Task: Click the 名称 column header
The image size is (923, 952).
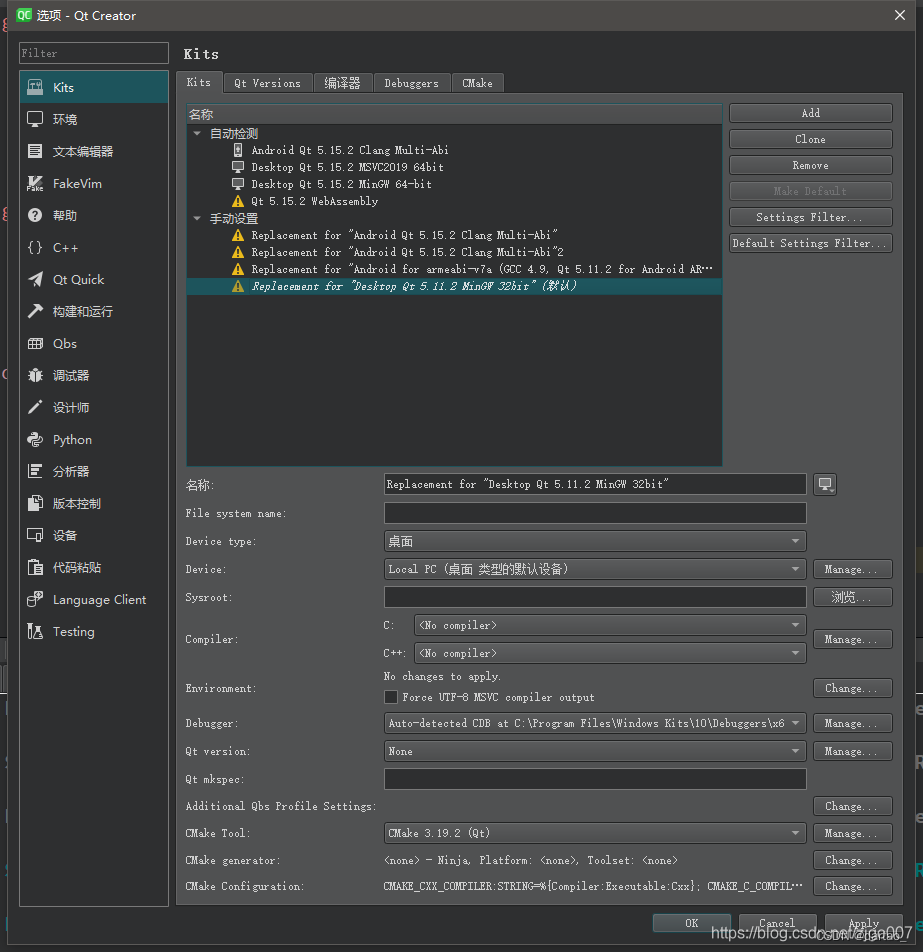Action: point(454,114)
